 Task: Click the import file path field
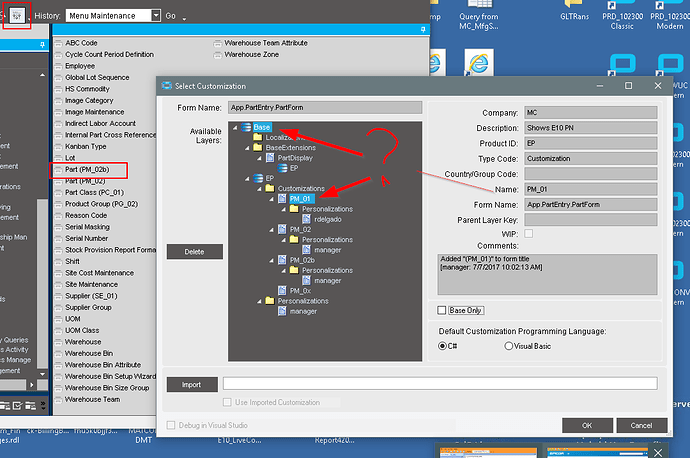(x=440, y=383)
